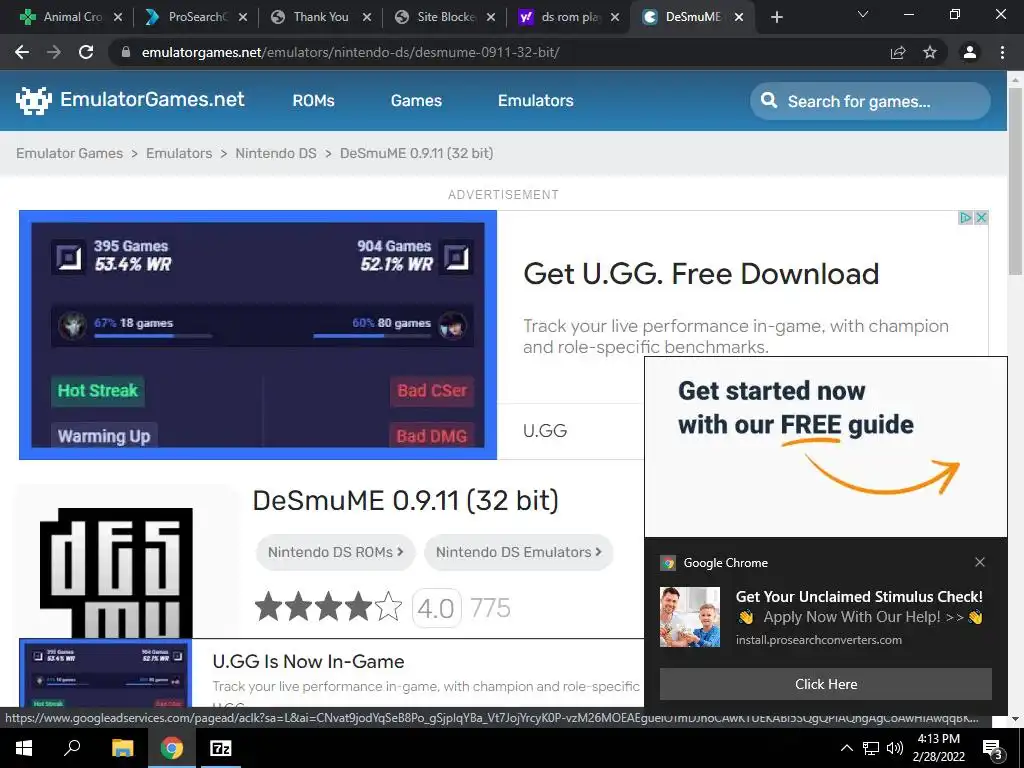Click the share page icon

tap(898, 52)
